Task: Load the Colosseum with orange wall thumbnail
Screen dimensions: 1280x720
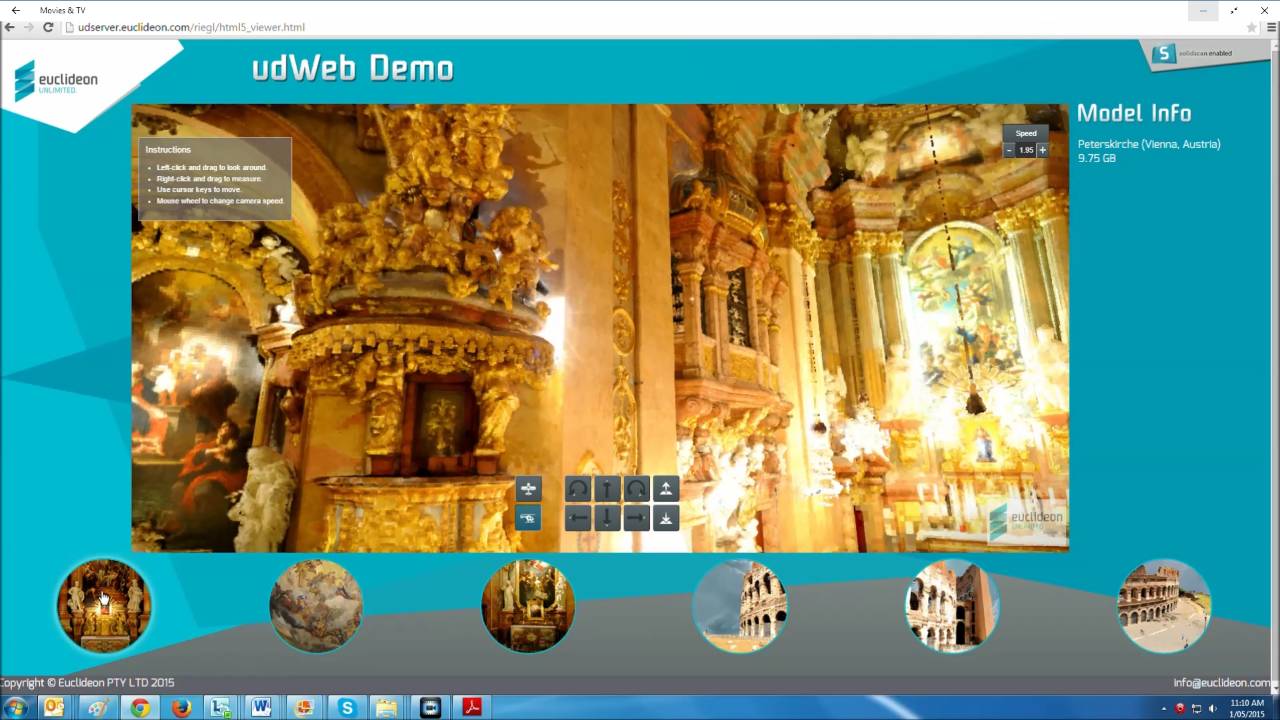Action: click(x=952, y=606)
